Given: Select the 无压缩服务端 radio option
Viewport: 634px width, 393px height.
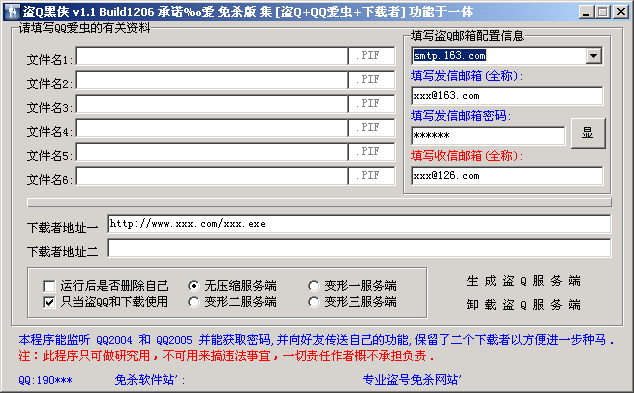Looking at the screenshot, I should coord(194,286).
